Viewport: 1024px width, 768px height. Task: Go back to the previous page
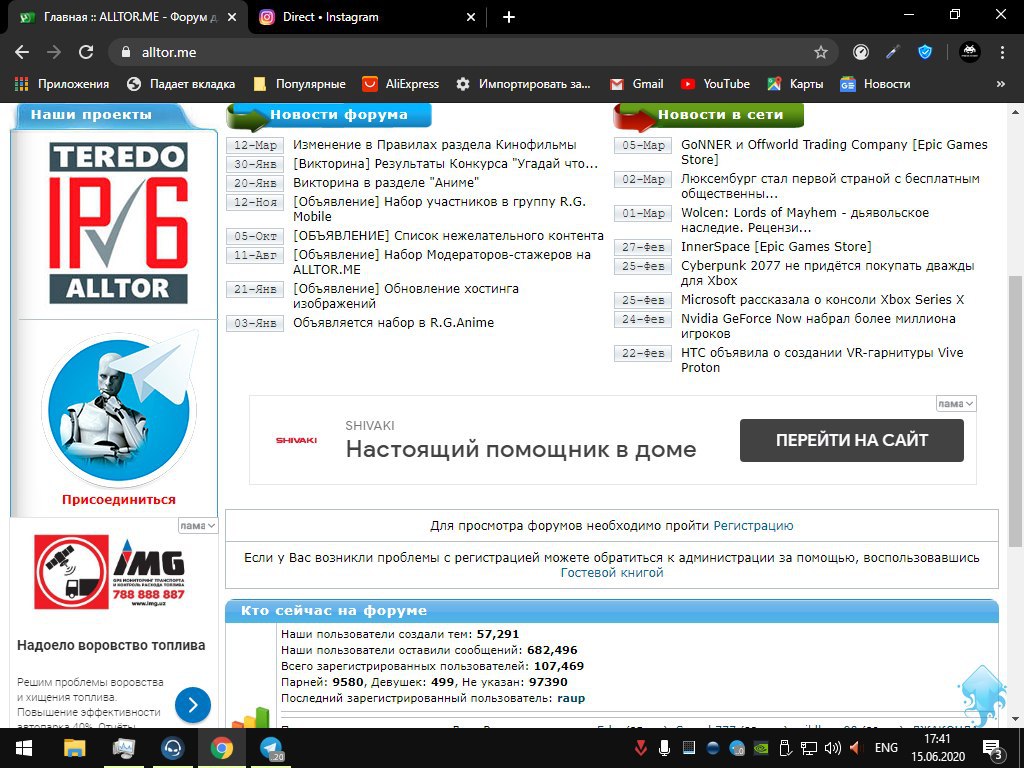pos(22,52)
